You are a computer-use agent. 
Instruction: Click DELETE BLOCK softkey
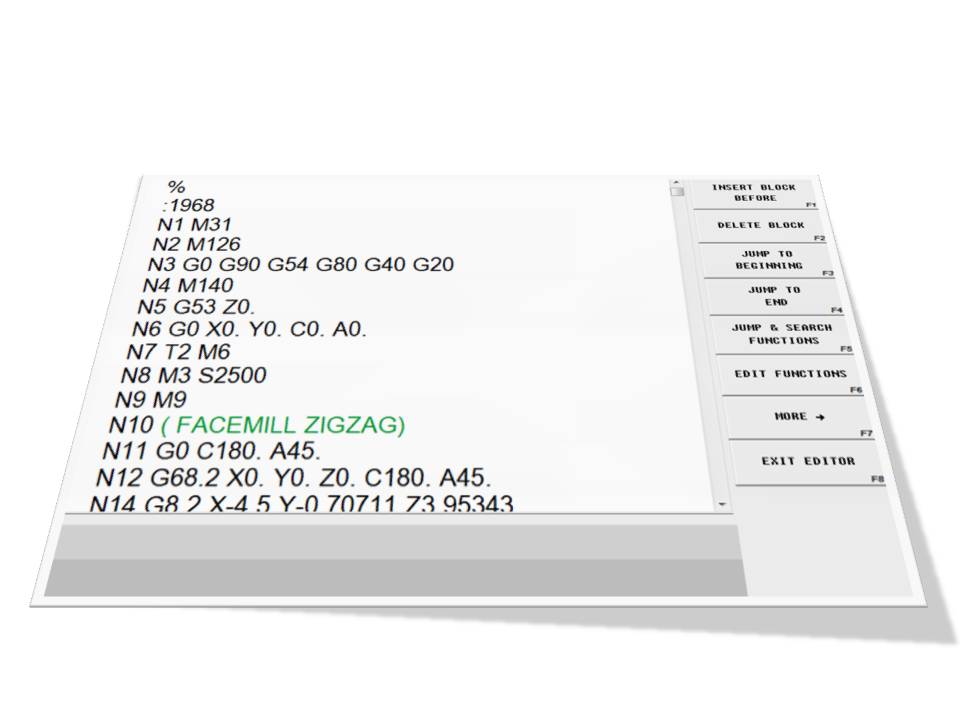click(761, 225)
